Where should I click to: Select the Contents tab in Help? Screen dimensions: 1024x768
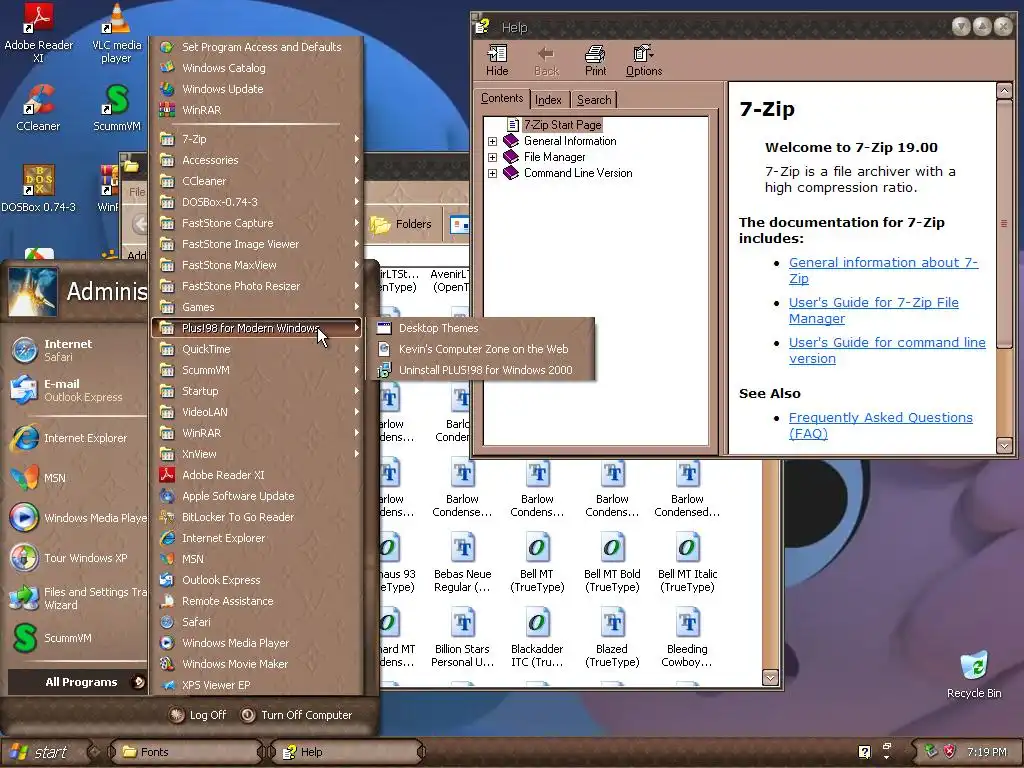pos(502,98)
